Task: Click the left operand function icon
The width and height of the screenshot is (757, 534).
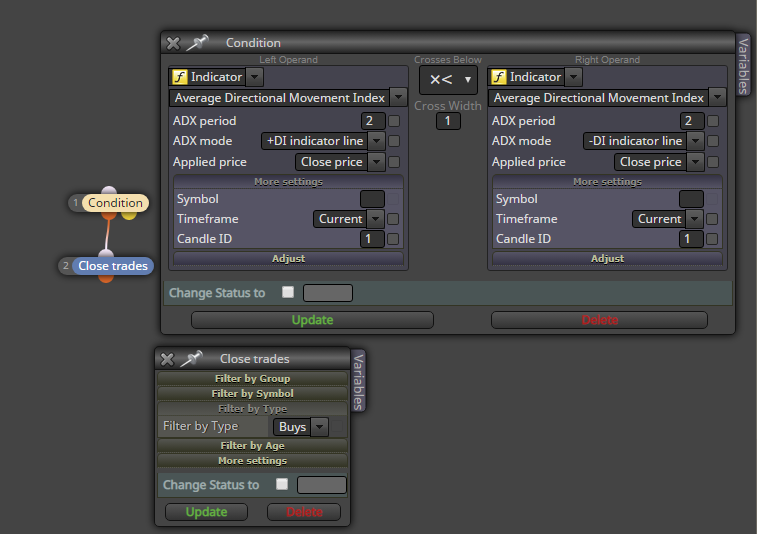Action: point(180,77)
